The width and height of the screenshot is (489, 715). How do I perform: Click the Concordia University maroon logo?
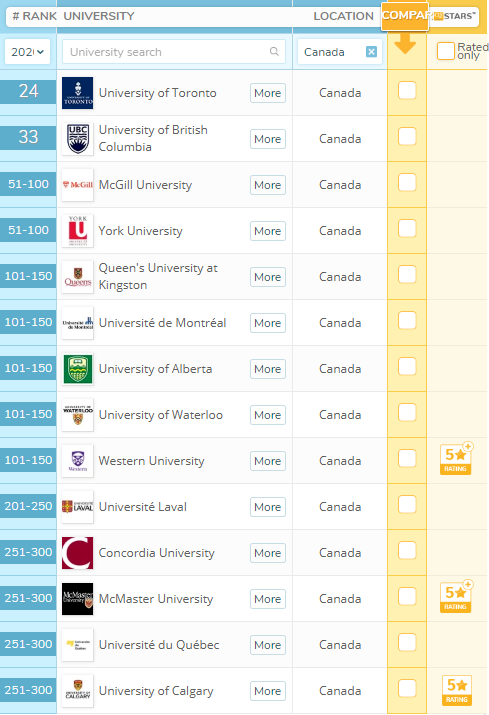(78, 553)
